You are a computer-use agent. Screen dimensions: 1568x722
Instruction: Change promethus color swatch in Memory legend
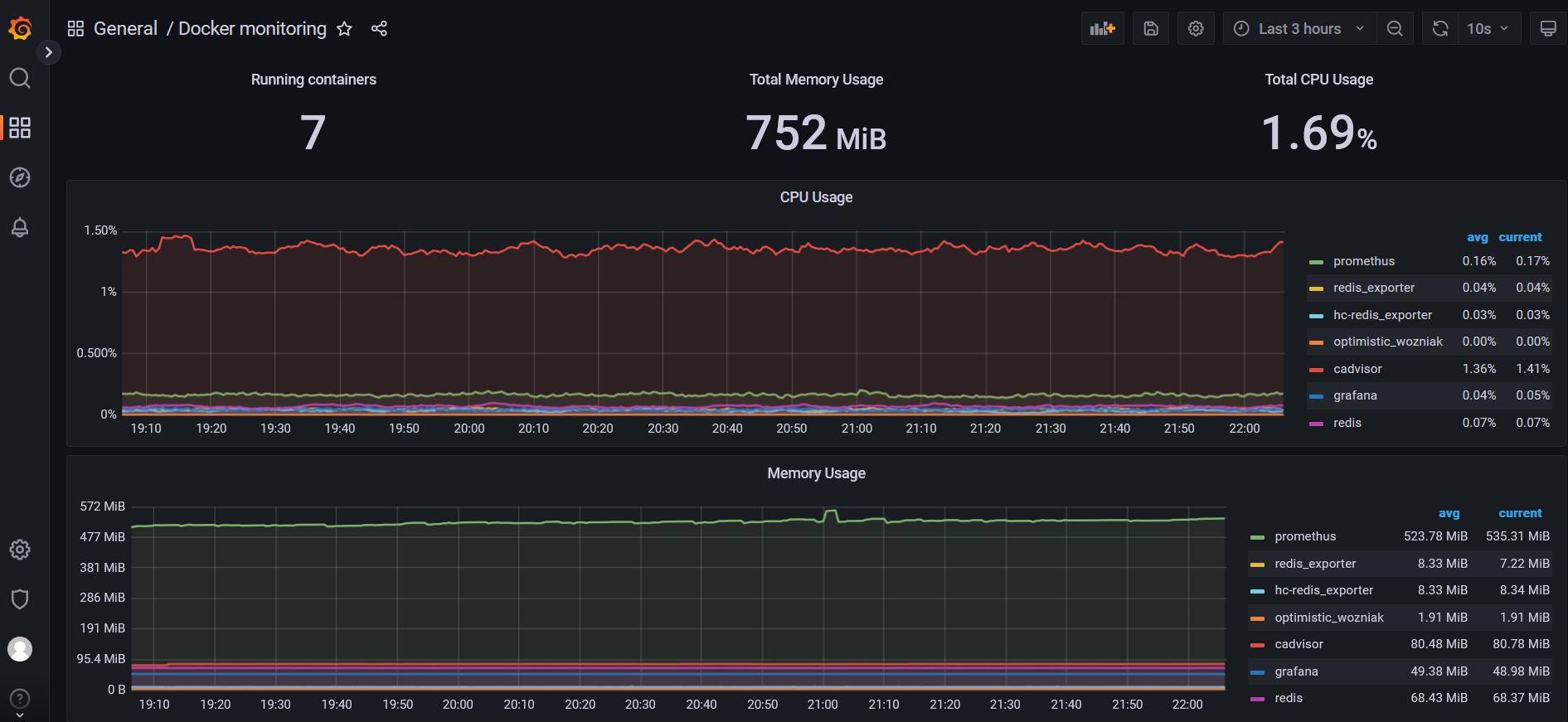[1257, 538]
